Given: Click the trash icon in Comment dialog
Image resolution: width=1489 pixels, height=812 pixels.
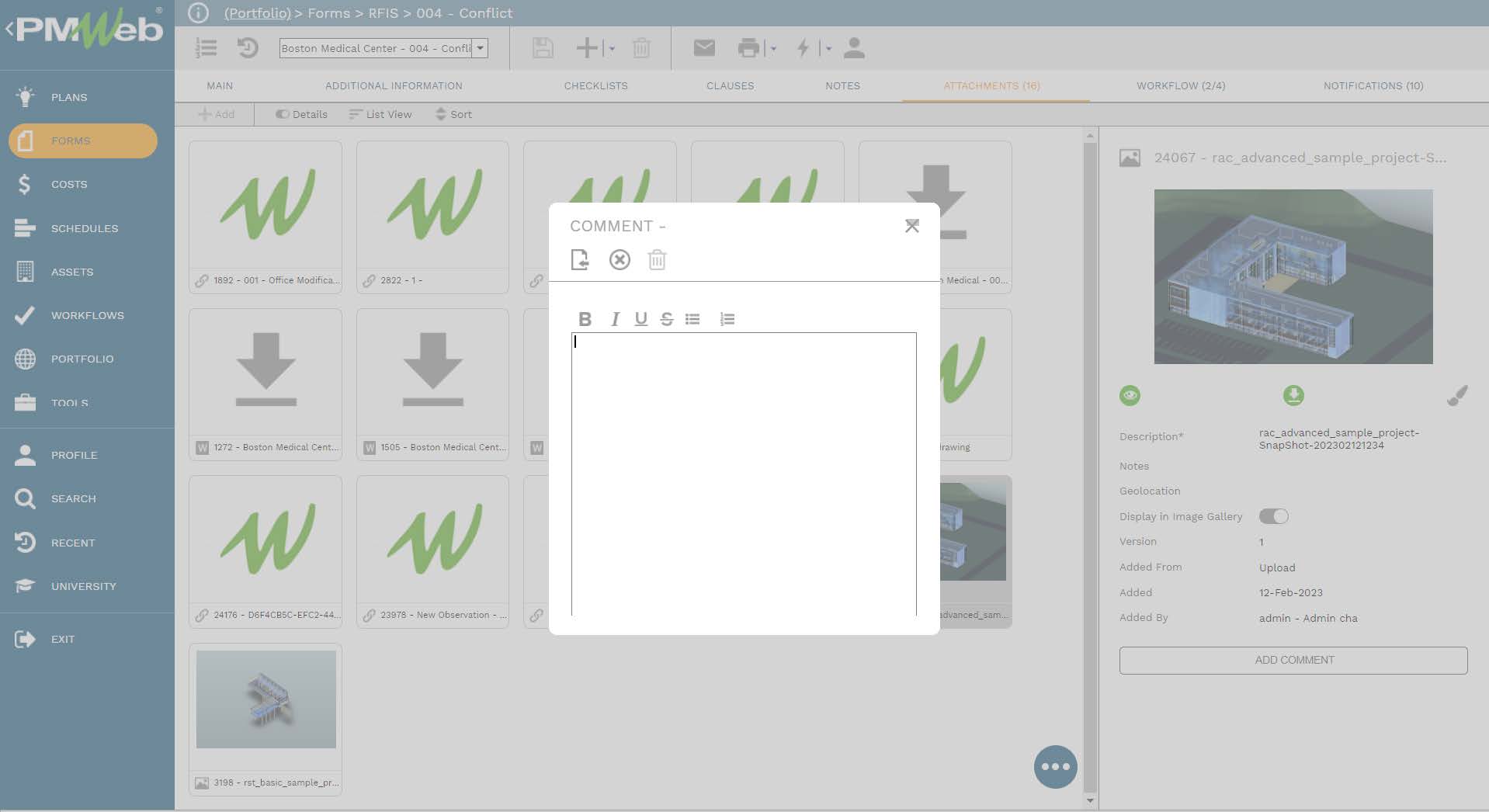Looking at the screenshot, I should pos(657,259).
